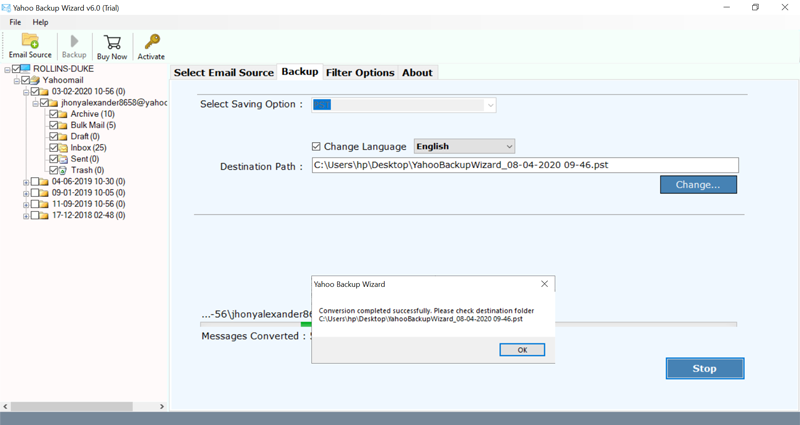
Task: Click the Trash (0) bin icon
Action: click(x=63, y=170)
